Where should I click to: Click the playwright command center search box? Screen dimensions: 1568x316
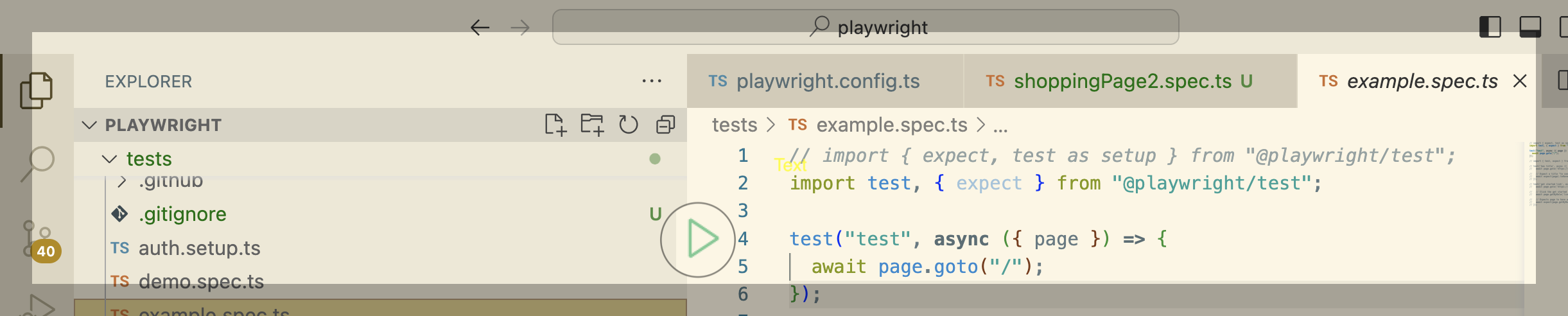[x=865, y=28]
